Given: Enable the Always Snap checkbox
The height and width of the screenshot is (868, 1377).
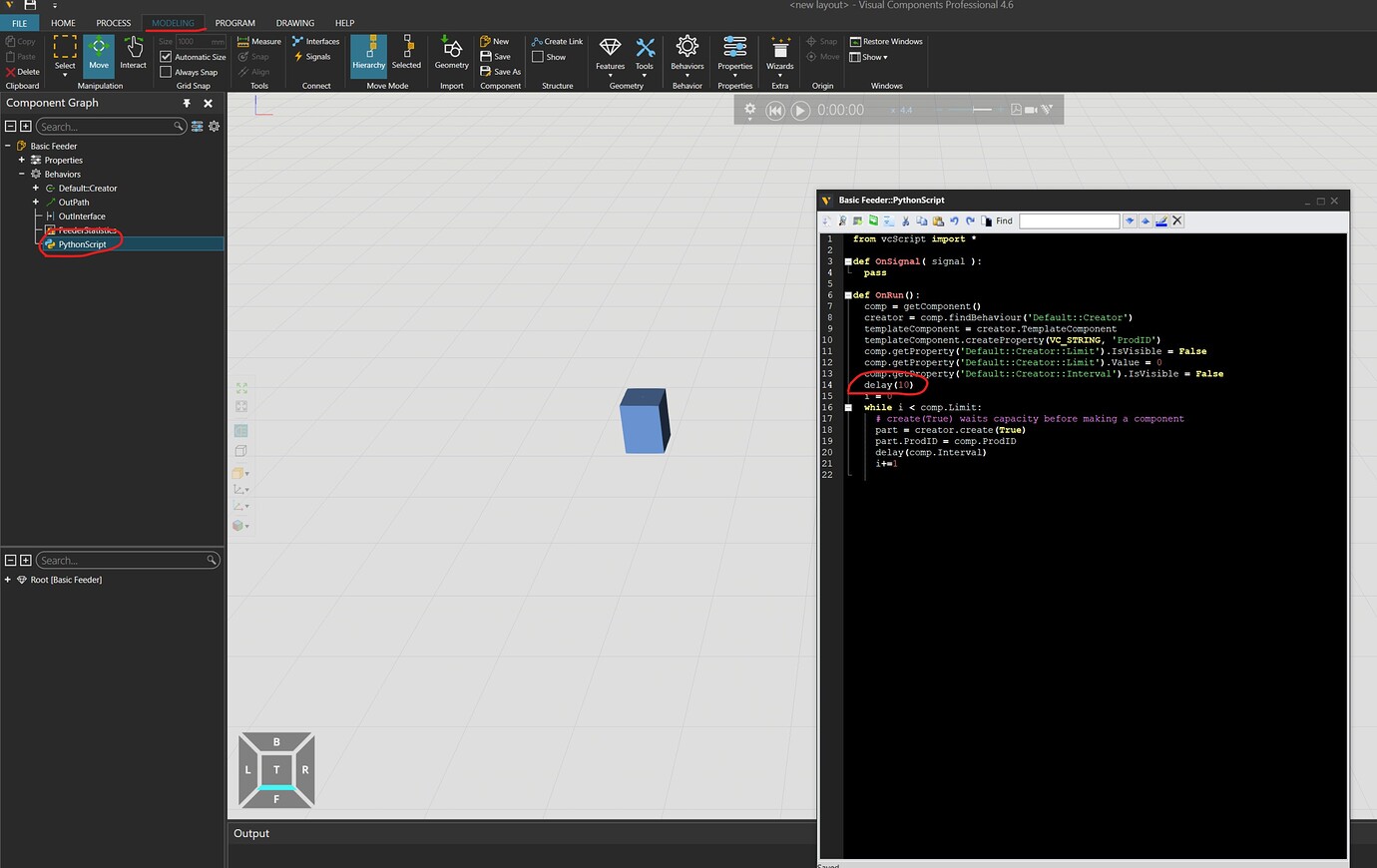Looking at the screenshot, I should click(x=166, y=72).
